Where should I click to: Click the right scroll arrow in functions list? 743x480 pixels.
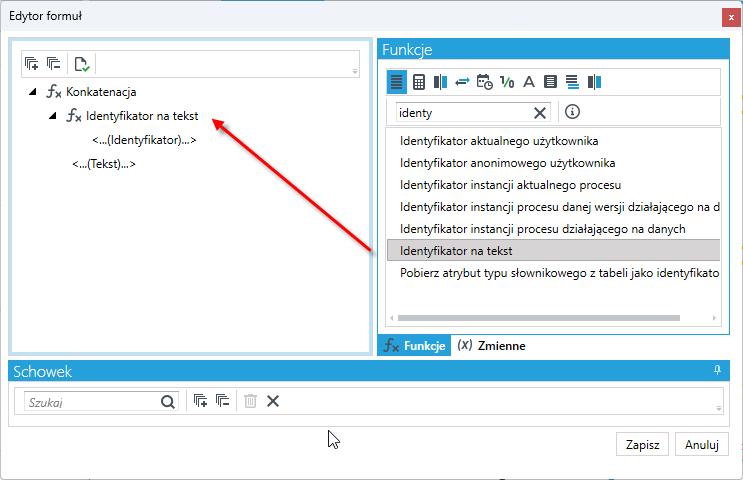coord(714,318)
